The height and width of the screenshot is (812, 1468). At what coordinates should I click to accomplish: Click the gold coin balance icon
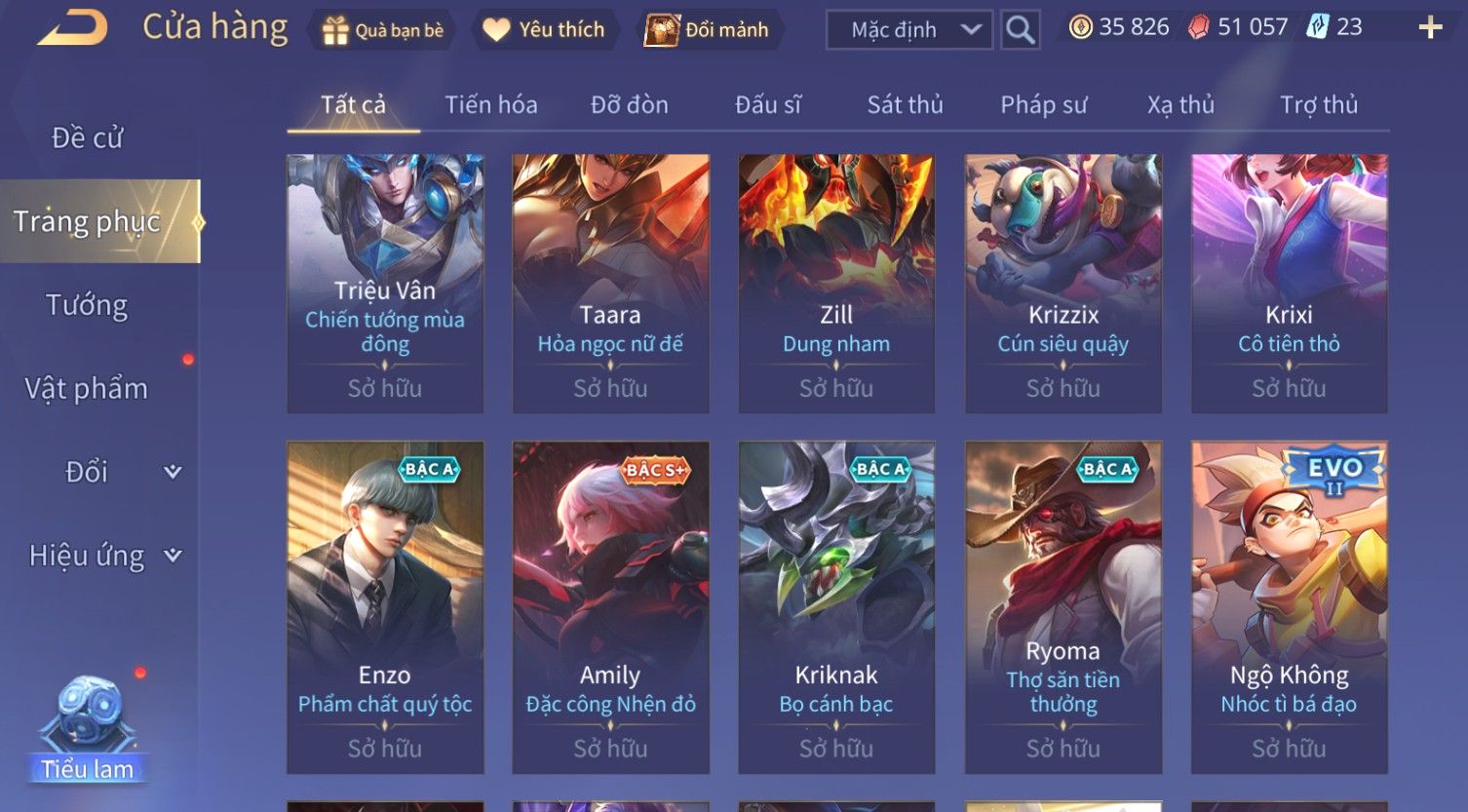[x=1080, y=27]
